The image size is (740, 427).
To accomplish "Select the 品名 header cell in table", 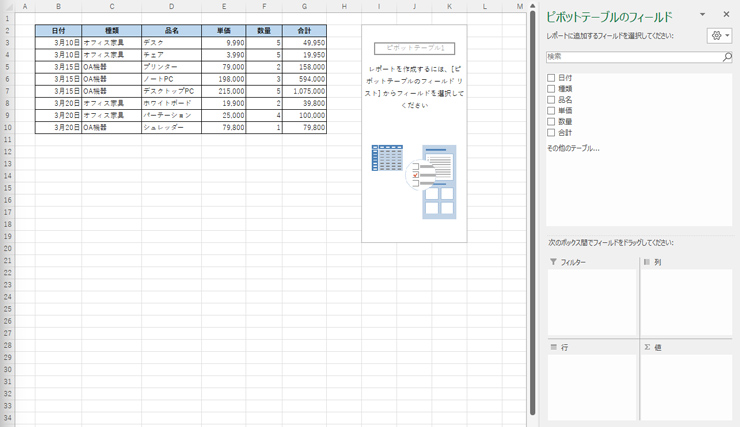I will point(171,31).
